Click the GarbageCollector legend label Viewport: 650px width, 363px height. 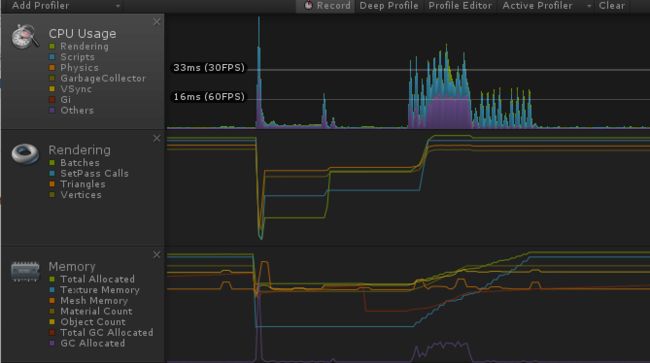coord(103,78)
